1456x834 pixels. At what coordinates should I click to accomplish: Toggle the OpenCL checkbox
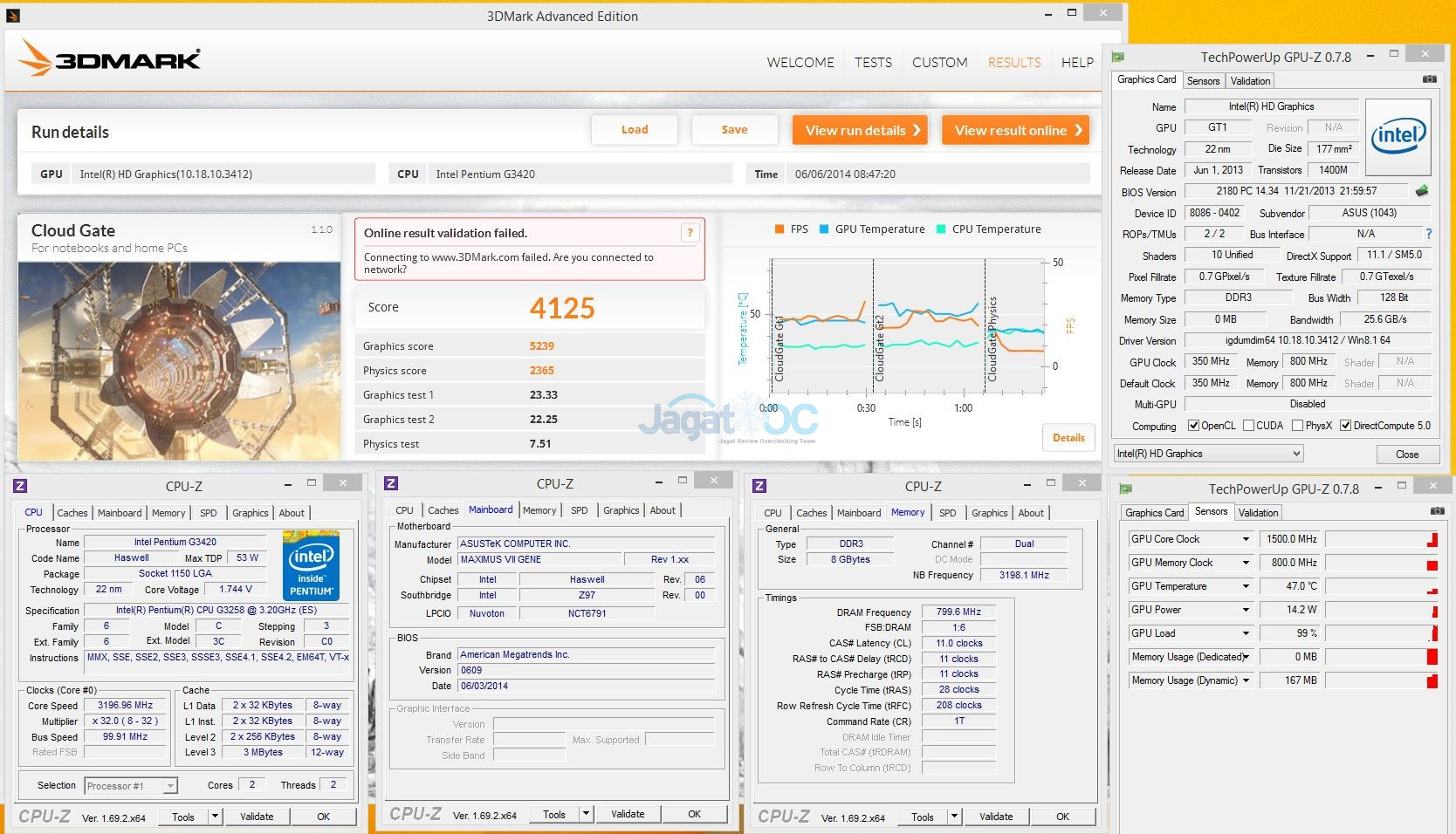[x=1193, y=426]
